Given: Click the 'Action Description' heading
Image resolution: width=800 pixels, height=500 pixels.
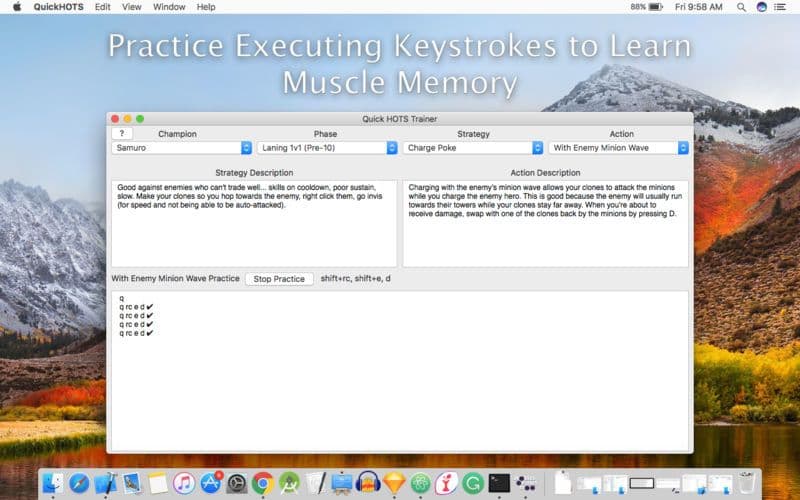Looking at the screenshot, I should point(545,173).
